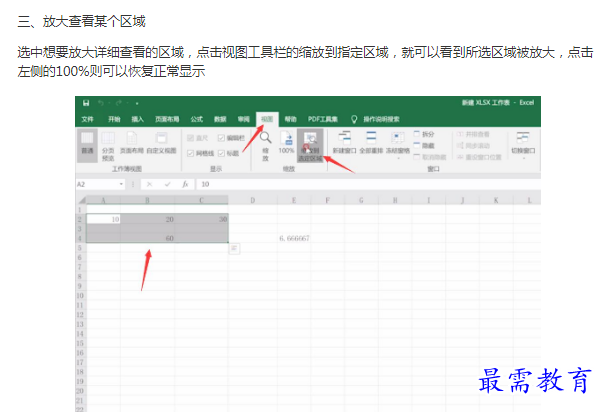The width and height of the screenshot is (600, 412).
Task: Click the select-all corner triangle of the sheet
Action: tap(82, 200)
